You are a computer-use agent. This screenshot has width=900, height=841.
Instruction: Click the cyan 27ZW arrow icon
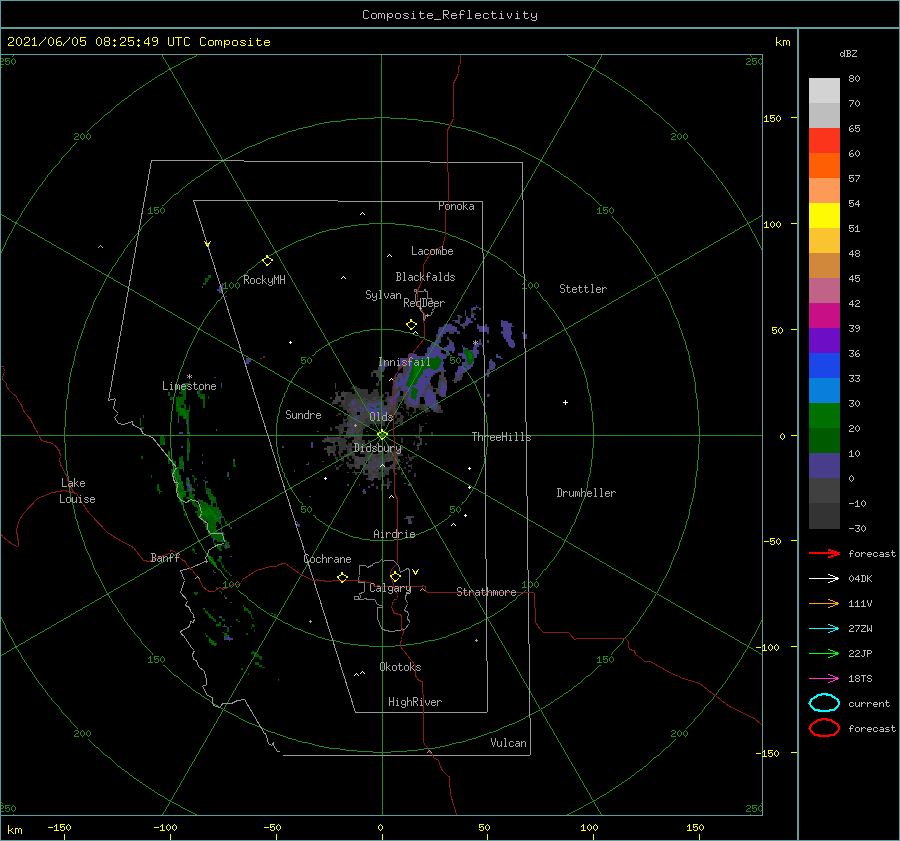[824, 629]
